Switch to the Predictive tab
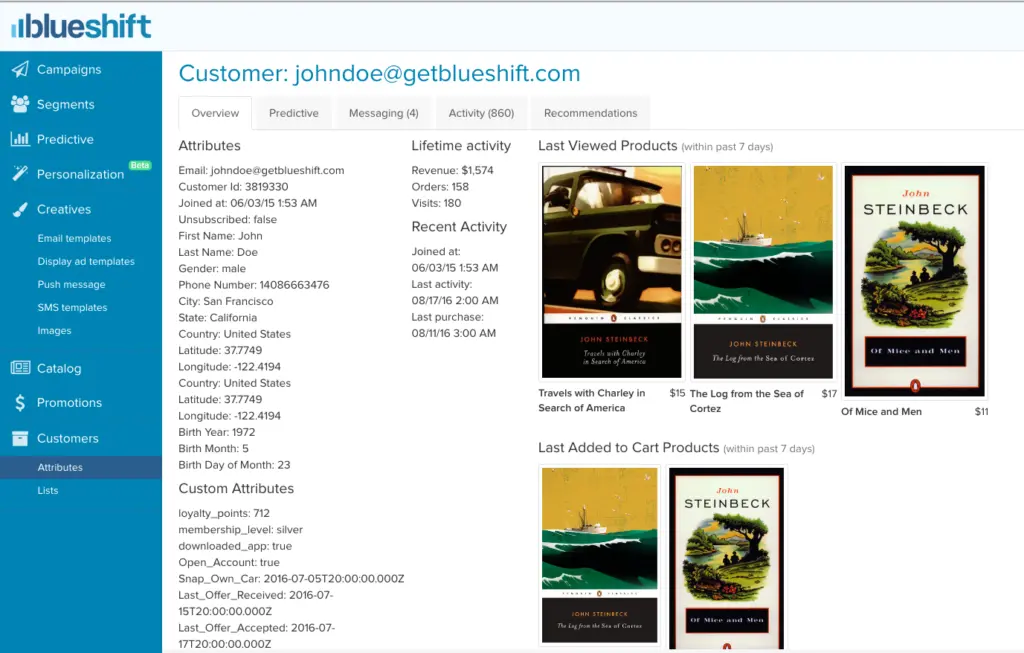The width and height of the screenshot is (1024, 653). coord(294,113)
